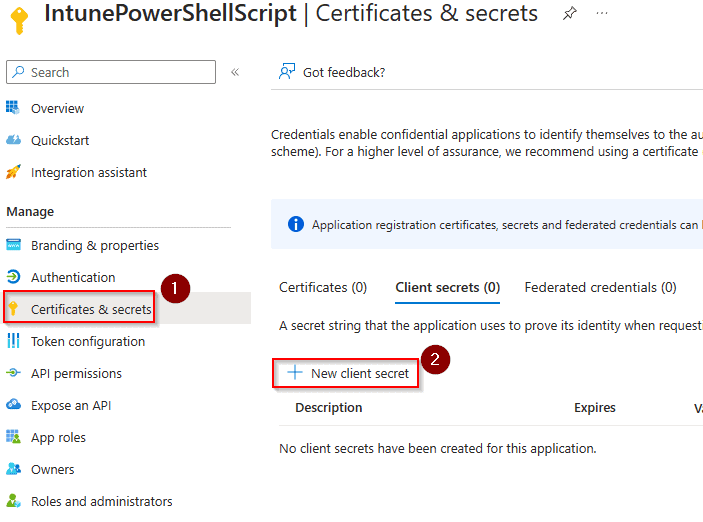This screenshot has height=522, width=703.
Task: Open API permissions page
Action: tap(76, 374)
